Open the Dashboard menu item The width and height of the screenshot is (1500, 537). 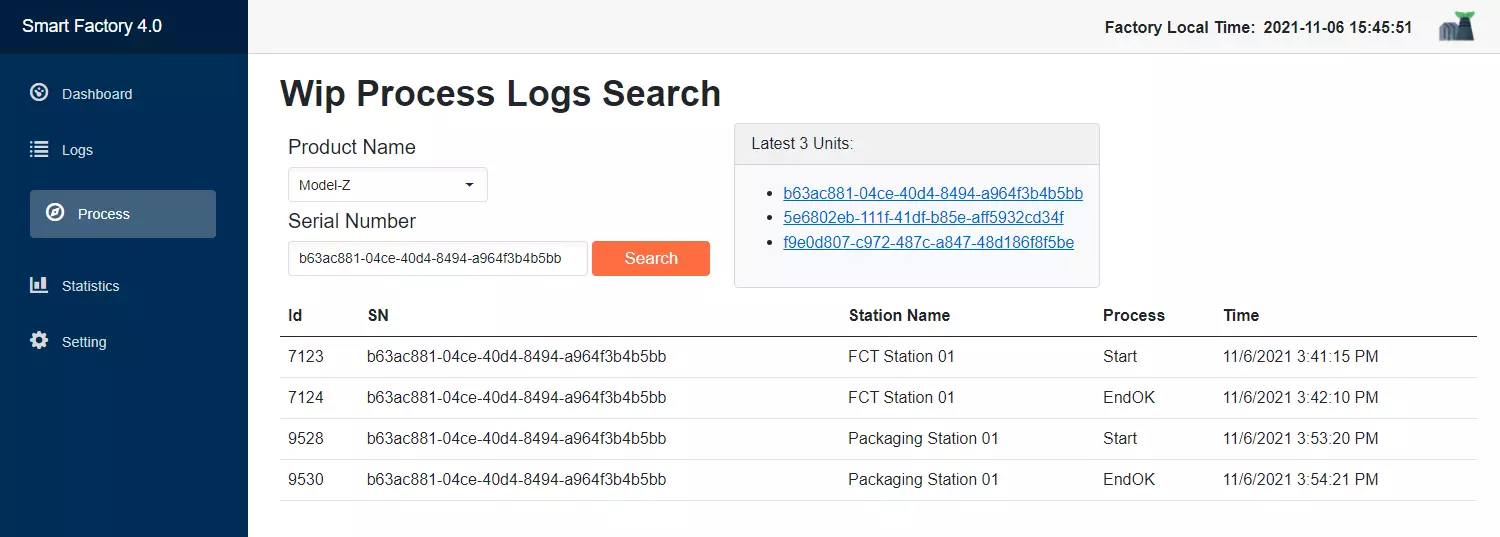coord(97,94)
